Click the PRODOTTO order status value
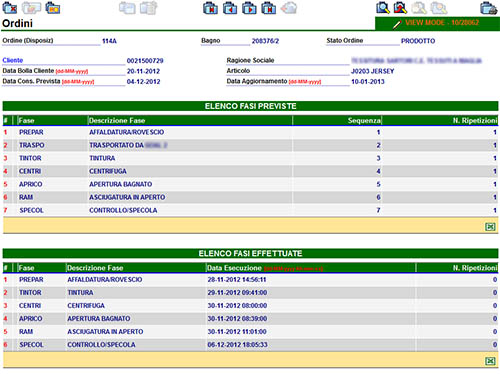The width and height of the screenshot is (500, 374). pyautogui.click(x=418, y=41)
